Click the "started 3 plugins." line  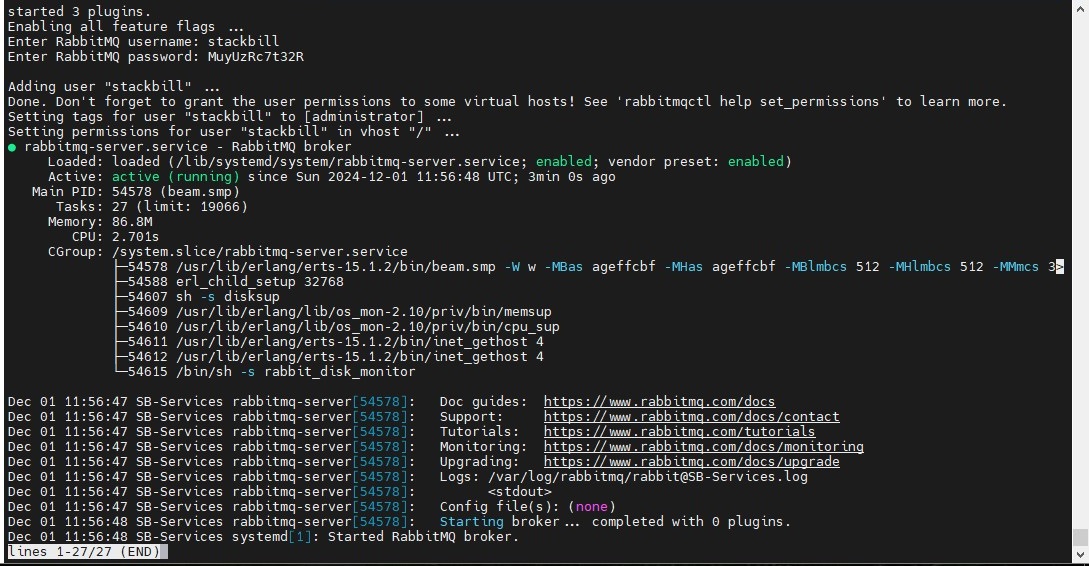pos(79,11)
